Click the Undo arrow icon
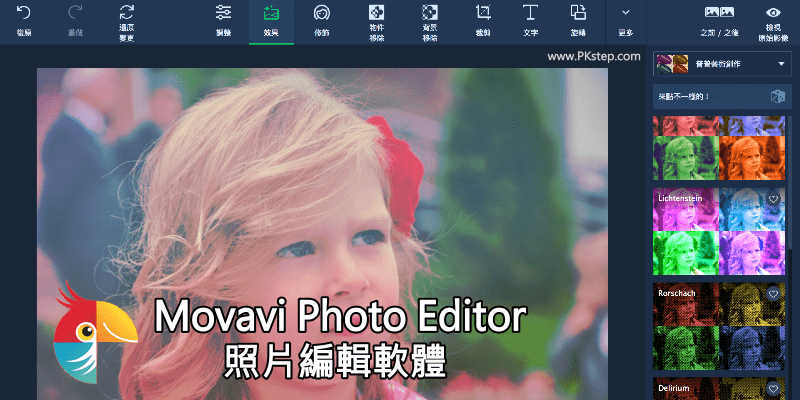Image resolution: width=800 pixels, height=400 pixels. [23, 13]
